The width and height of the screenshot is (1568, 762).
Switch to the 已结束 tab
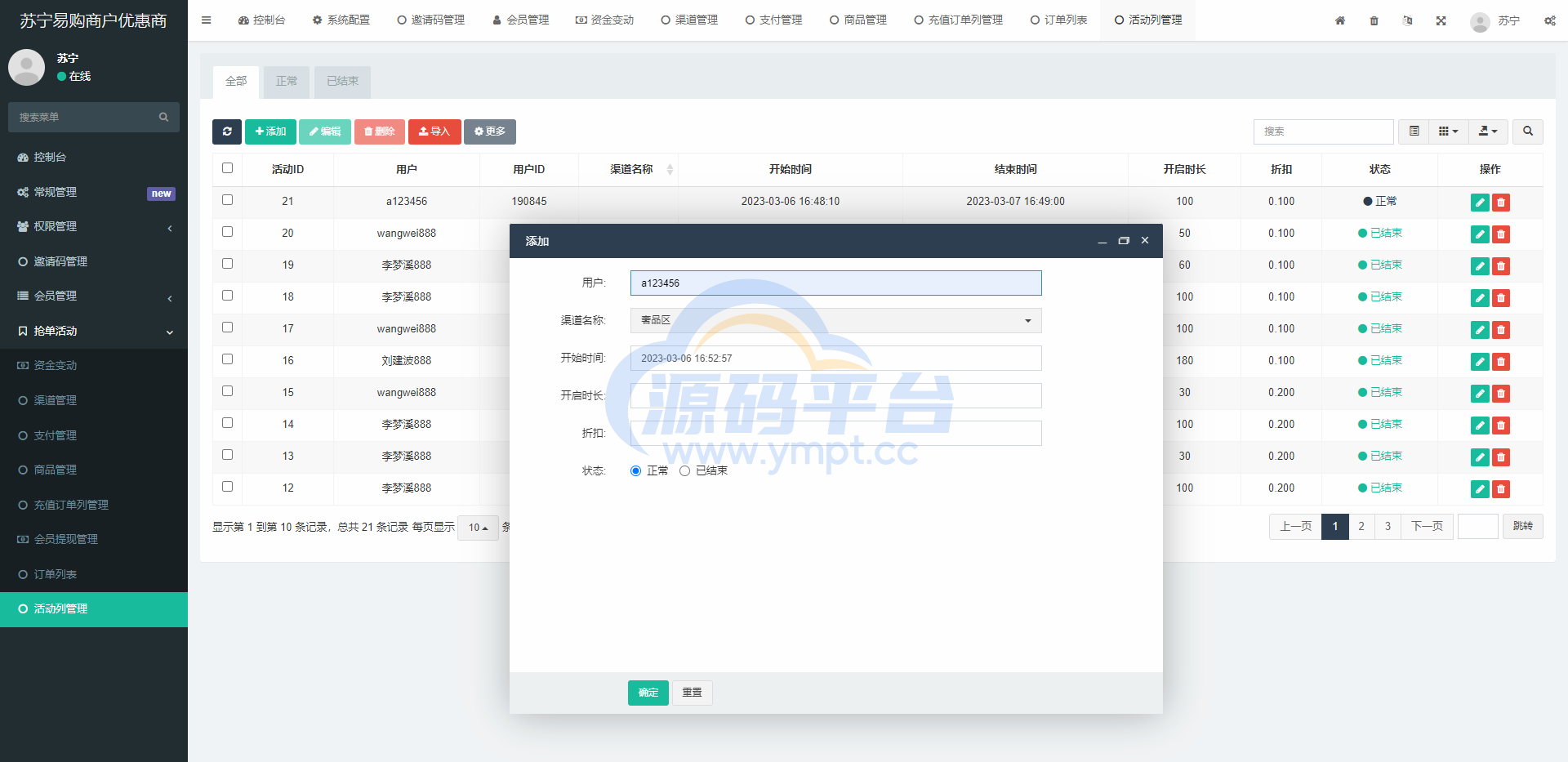[x=342, y=82]
